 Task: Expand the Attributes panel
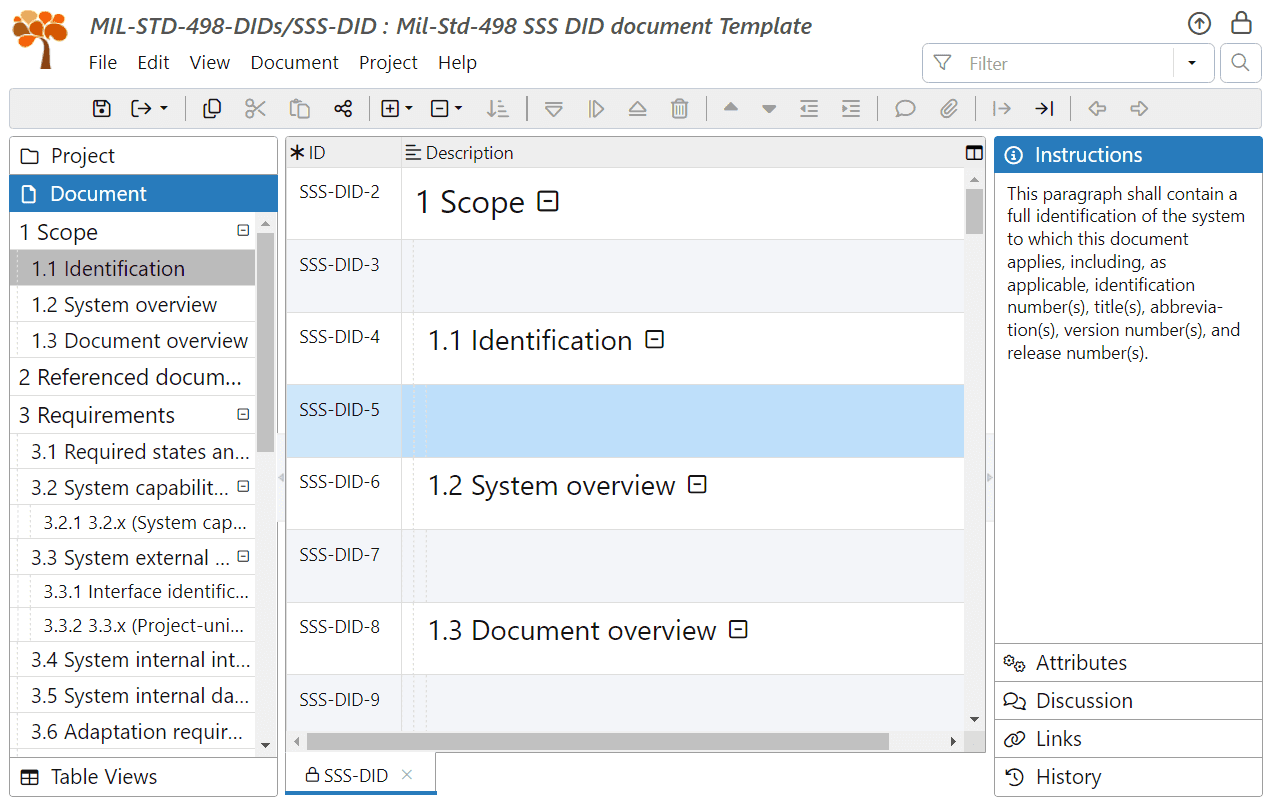[x=1128, y=663]
